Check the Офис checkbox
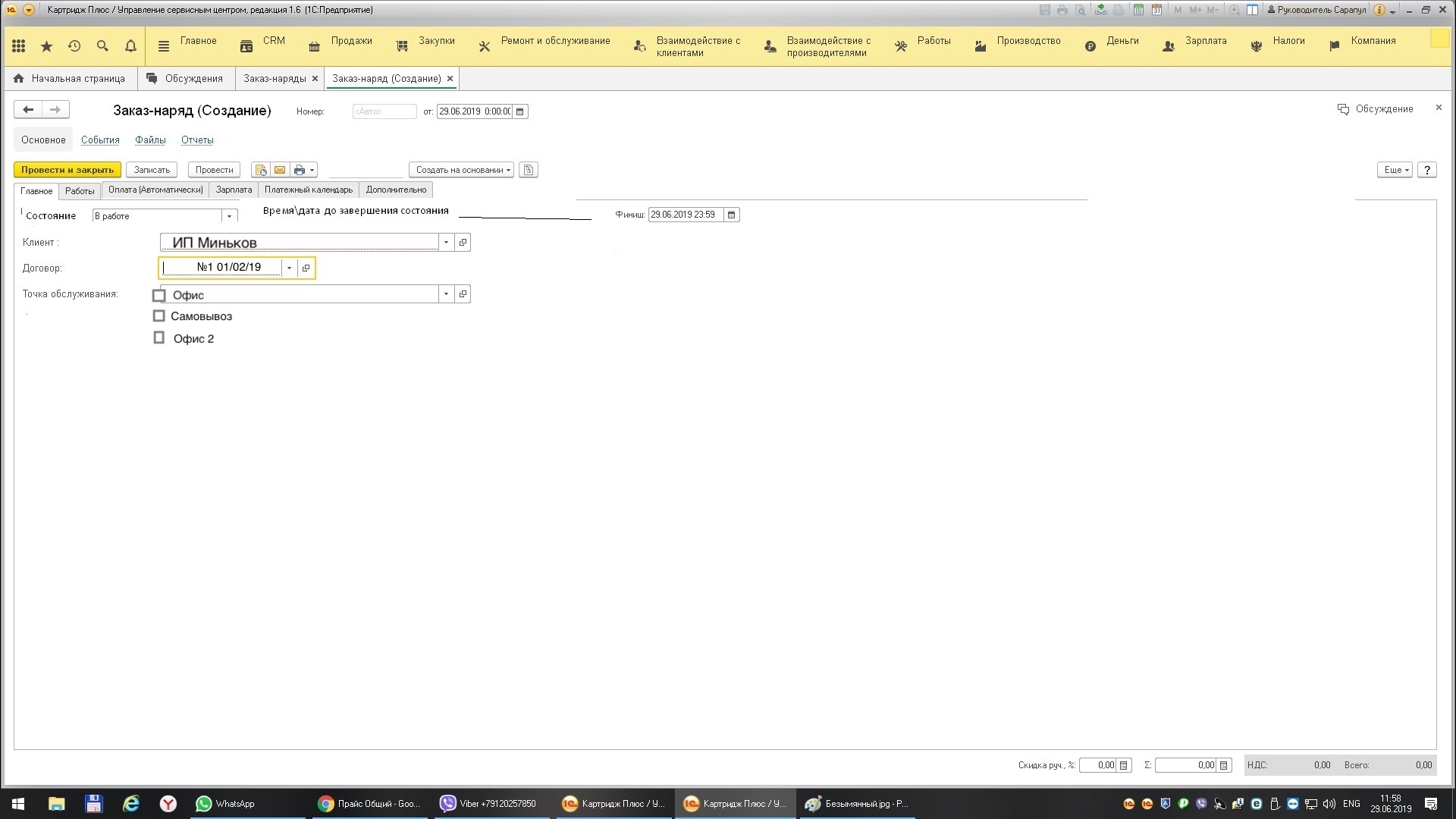Viewport: 1456px width, 819px height. tap(159, 296)
